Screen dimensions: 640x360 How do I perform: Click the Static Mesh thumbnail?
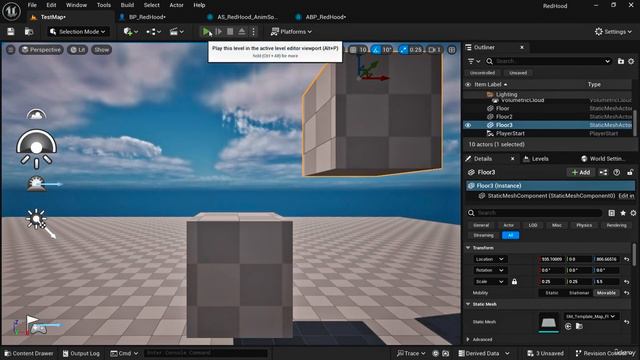click(x=549, y=322)
